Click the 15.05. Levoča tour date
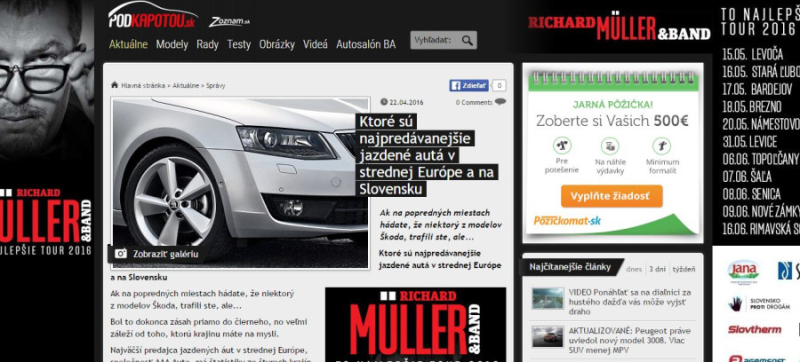 tap(752, 54)
